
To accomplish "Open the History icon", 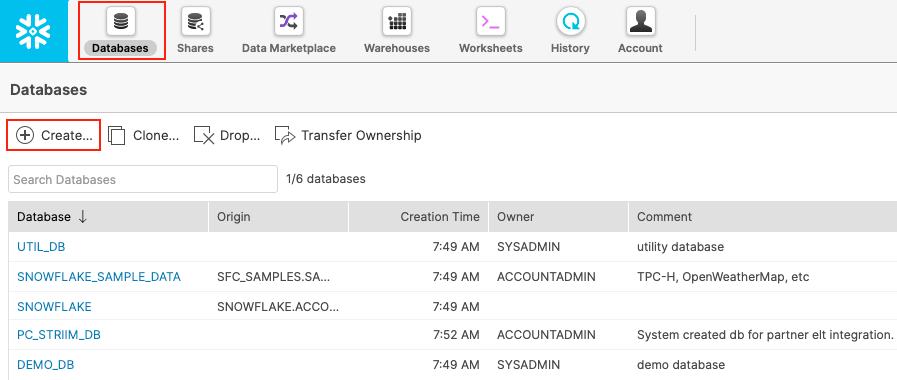I will (x=570, y=21).
